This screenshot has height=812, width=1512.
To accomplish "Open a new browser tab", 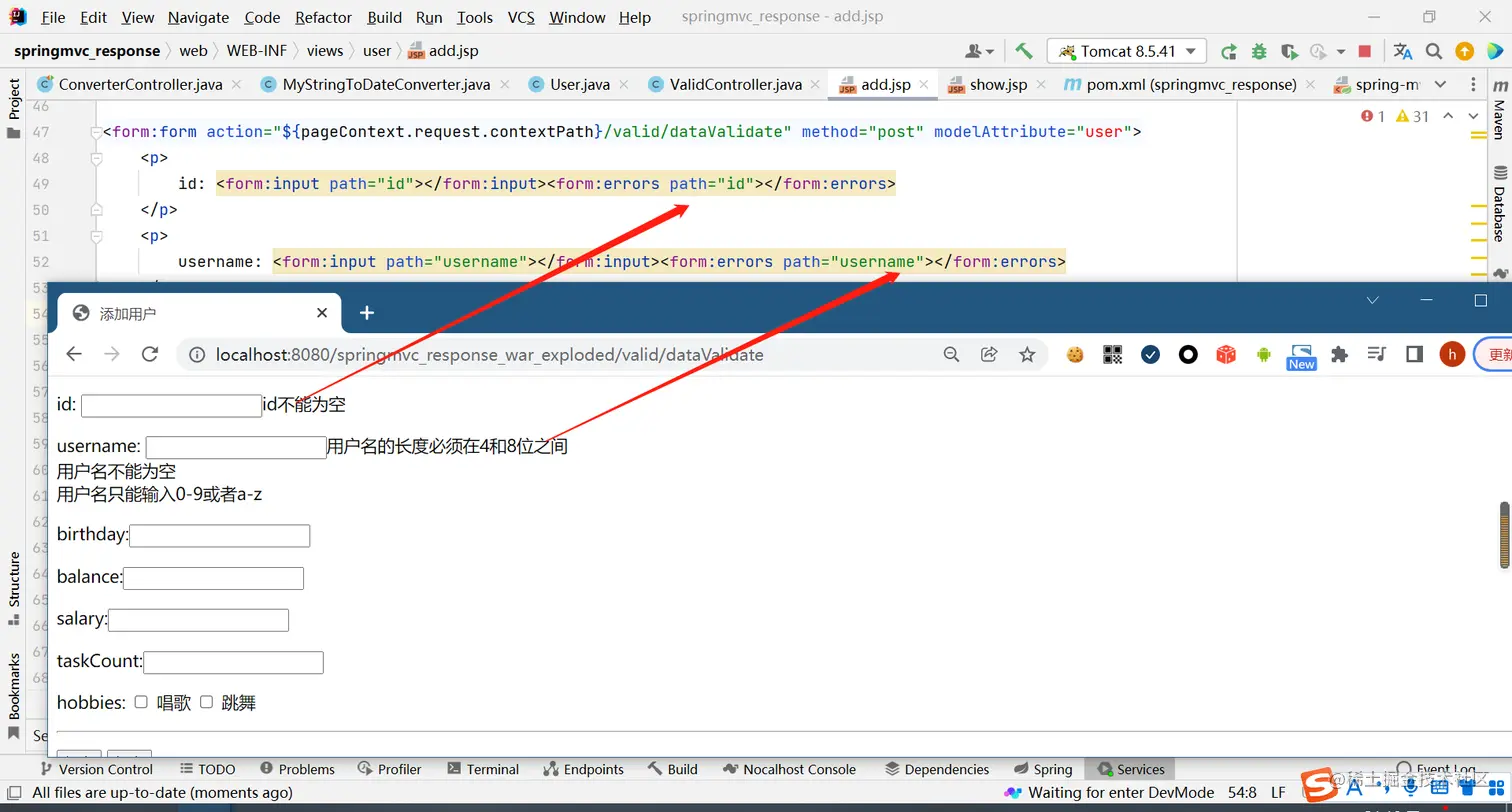I will (366, 313).
